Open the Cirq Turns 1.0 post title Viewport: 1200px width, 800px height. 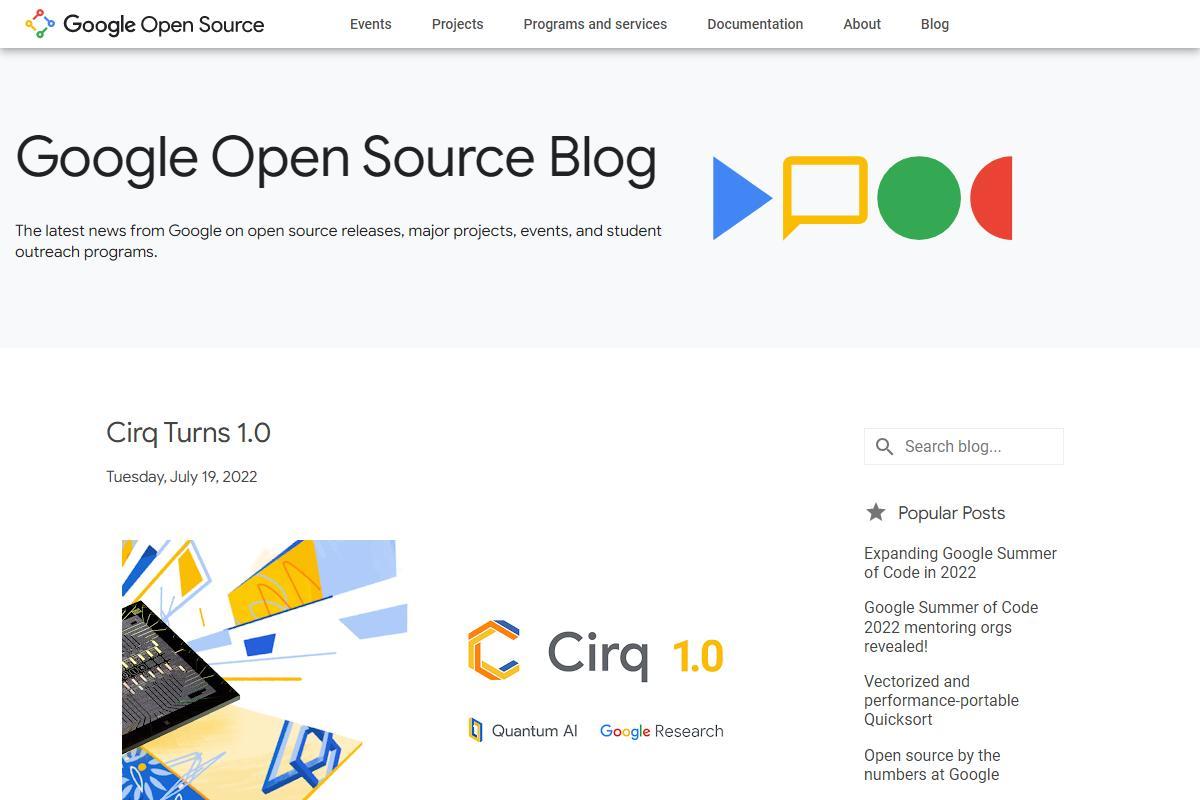(x=189, y=433)
